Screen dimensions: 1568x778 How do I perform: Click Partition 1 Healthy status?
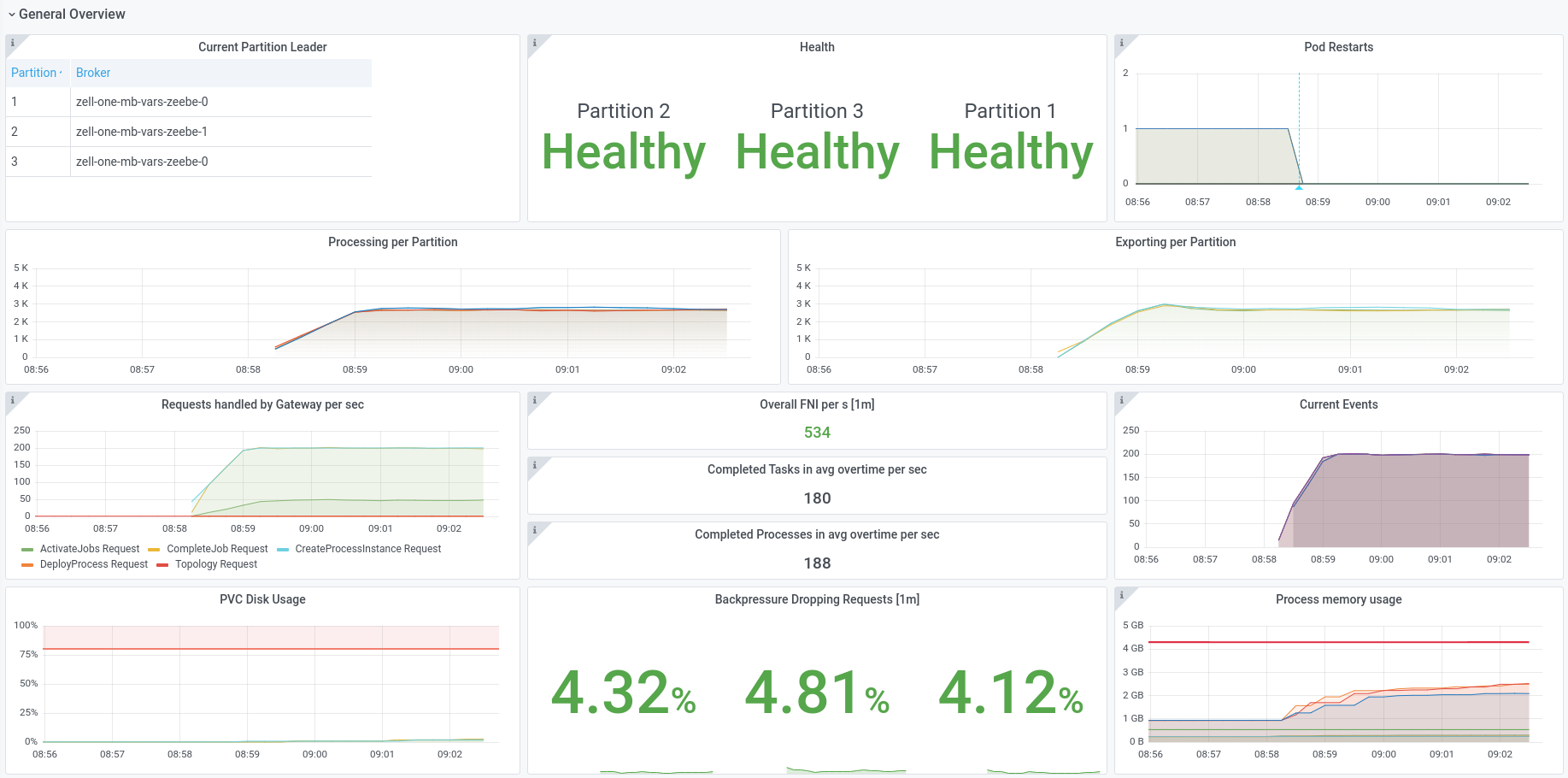pyautogui.click(x=1011, y=152)
